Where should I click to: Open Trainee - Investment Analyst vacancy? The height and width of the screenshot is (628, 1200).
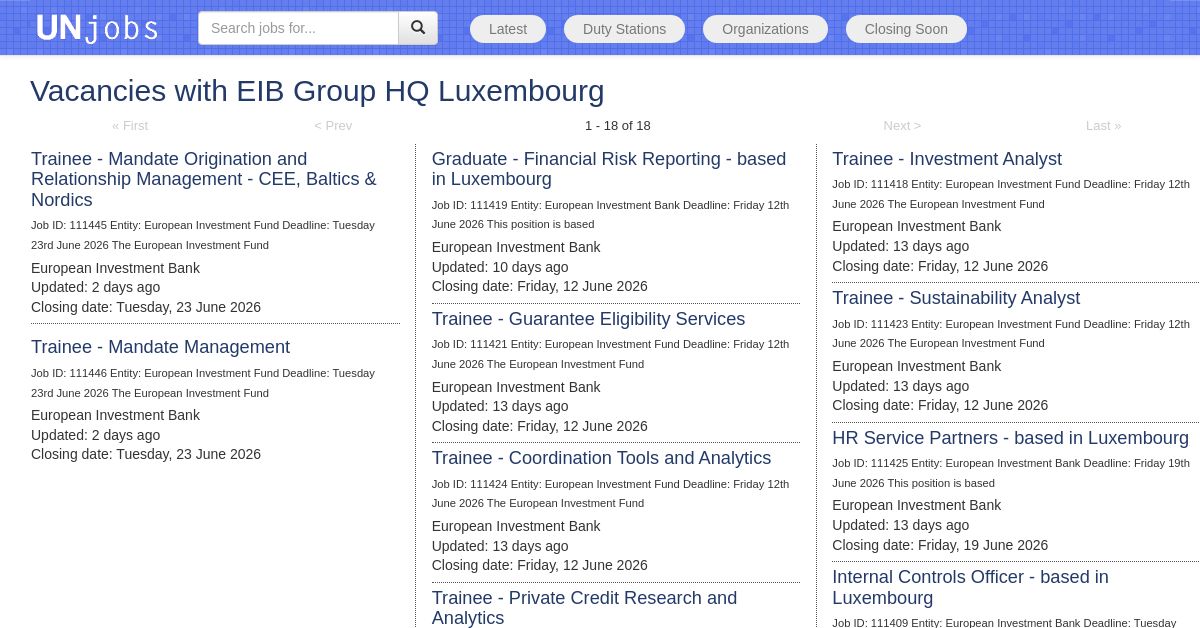pyautogui.click(x=947, y=159)
